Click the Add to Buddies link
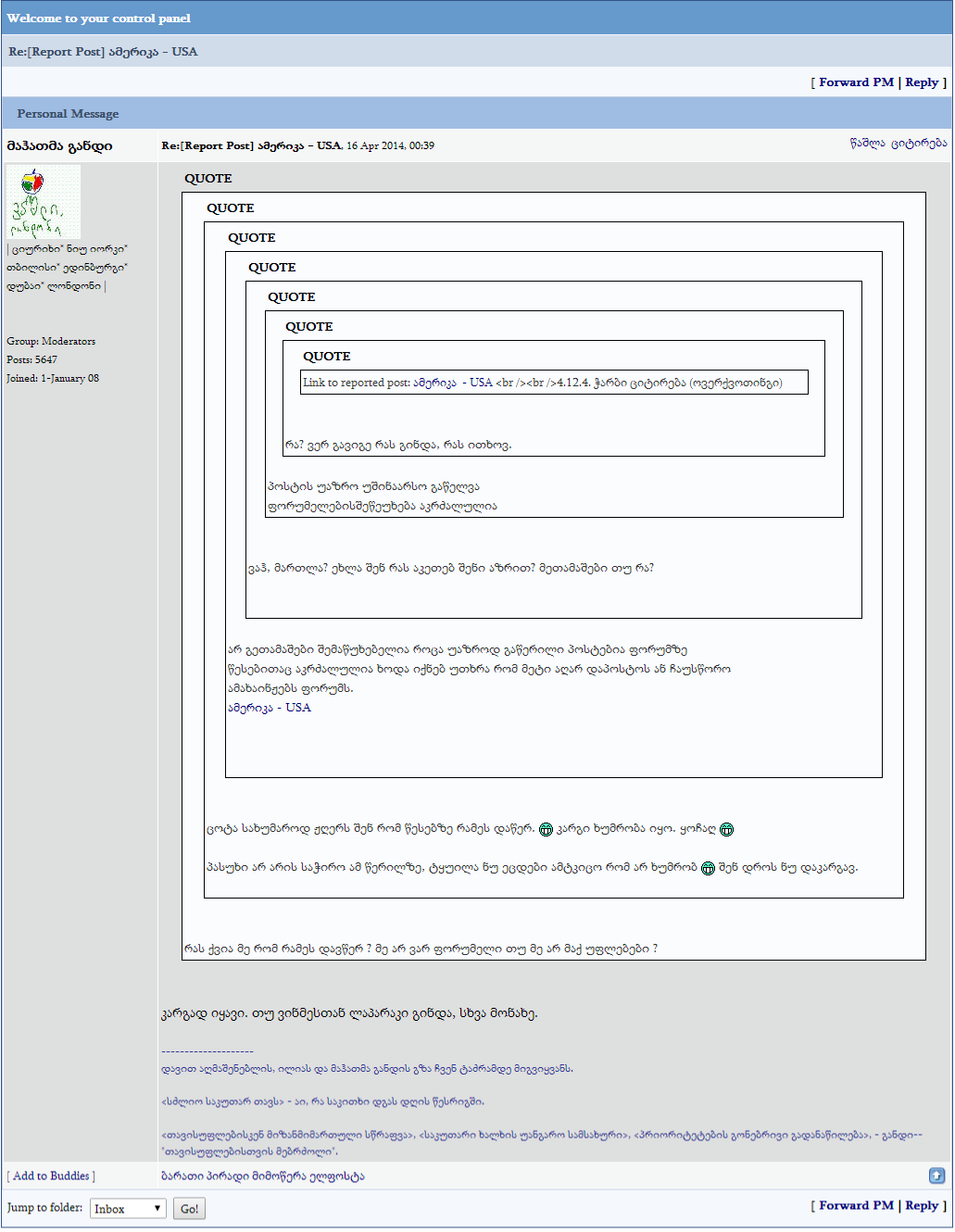955x1232 pixels. click(x=51, y=1175)
